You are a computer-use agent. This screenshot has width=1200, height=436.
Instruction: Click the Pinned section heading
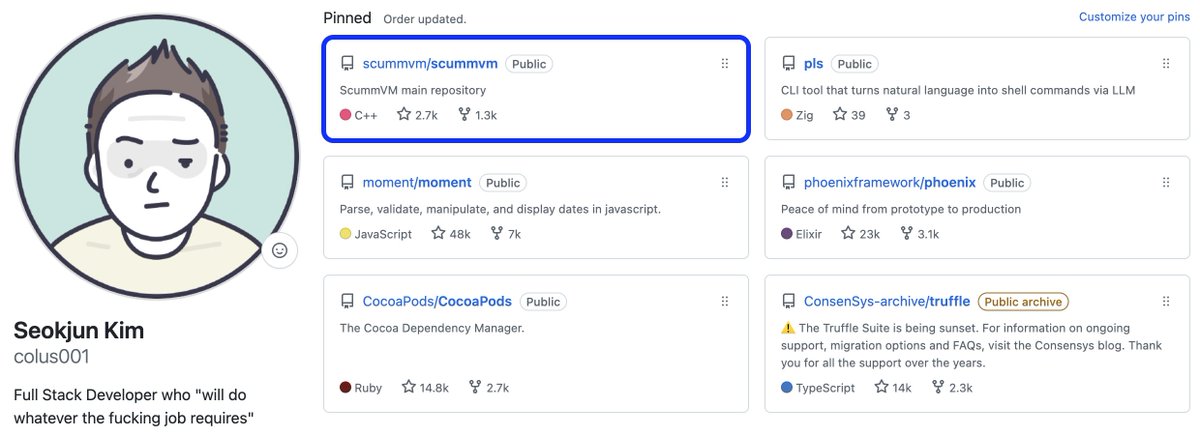347,17
